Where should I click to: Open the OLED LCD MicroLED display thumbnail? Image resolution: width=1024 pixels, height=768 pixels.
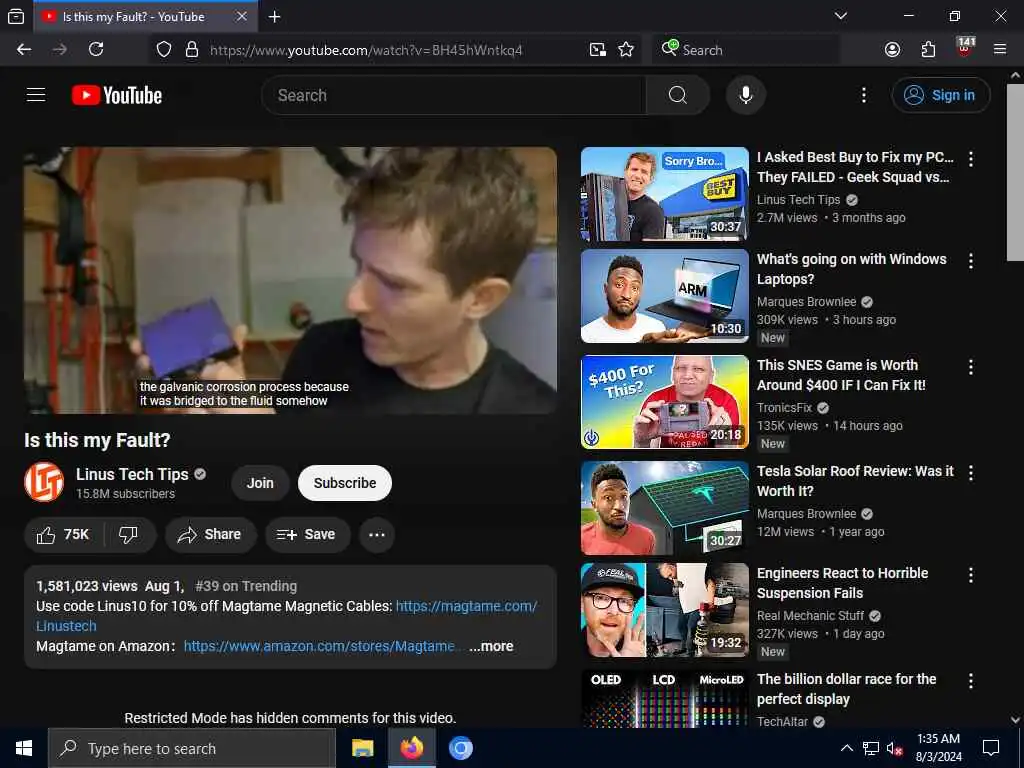click(x=665, y=699)
